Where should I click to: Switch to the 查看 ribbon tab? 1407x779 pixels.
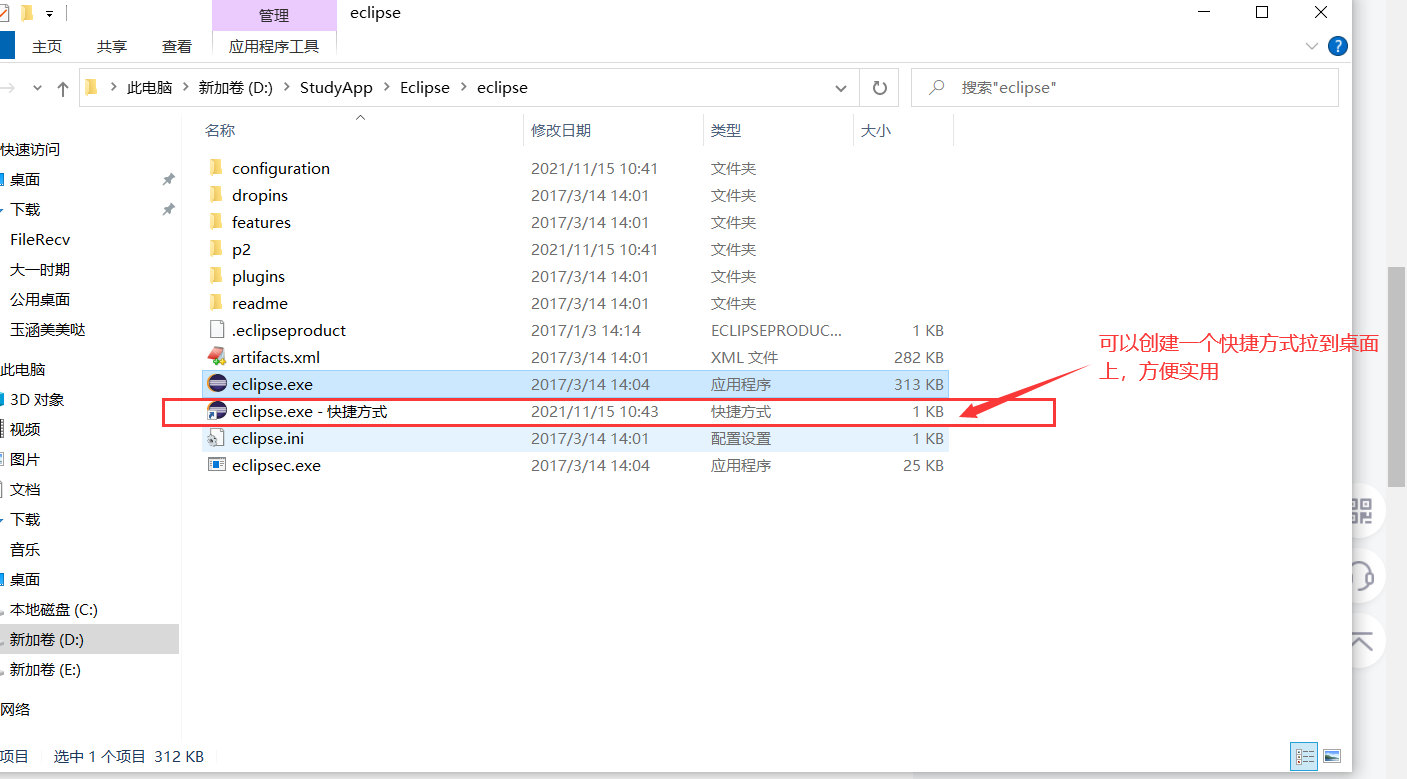(x=177, y=45)
